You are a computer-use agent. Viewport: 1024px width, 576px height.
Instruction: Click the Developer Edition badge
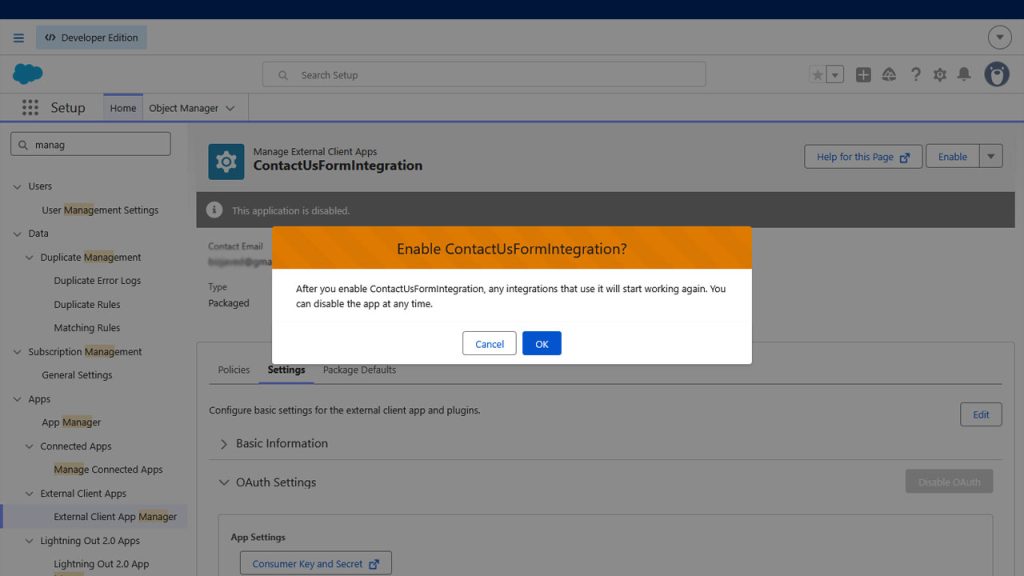click(91, 38)
